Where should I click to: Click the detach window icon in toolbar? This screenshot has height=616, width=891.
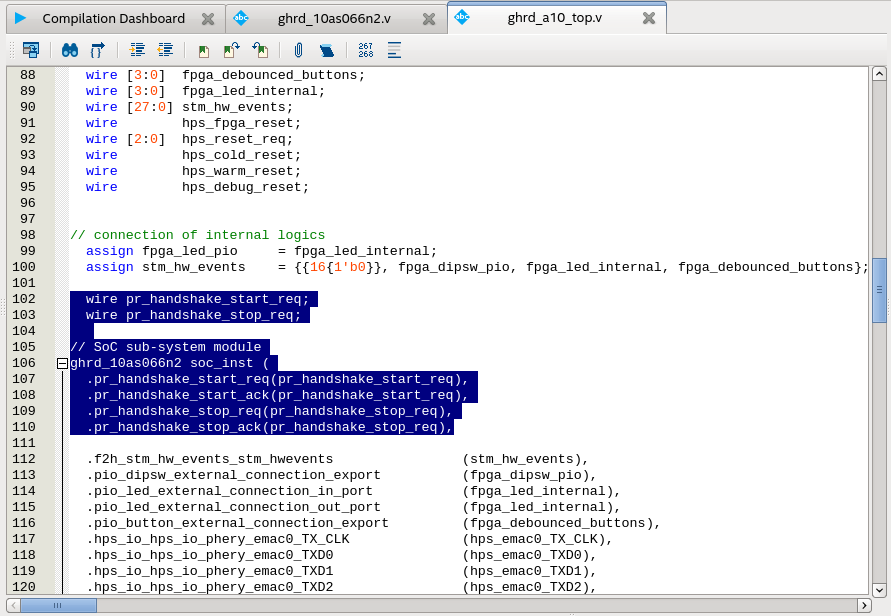point(31,49)
